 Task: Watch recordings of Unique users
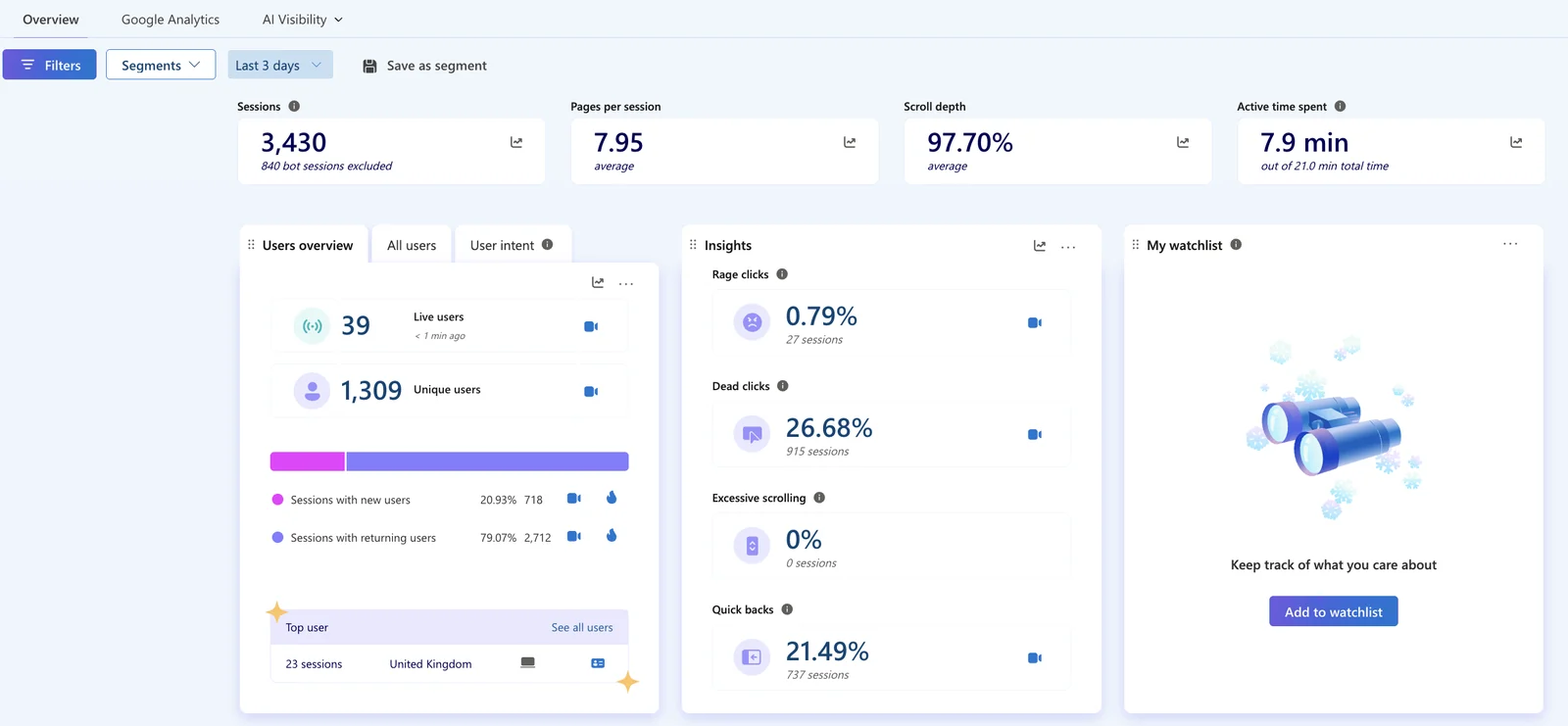click(591, 391)
